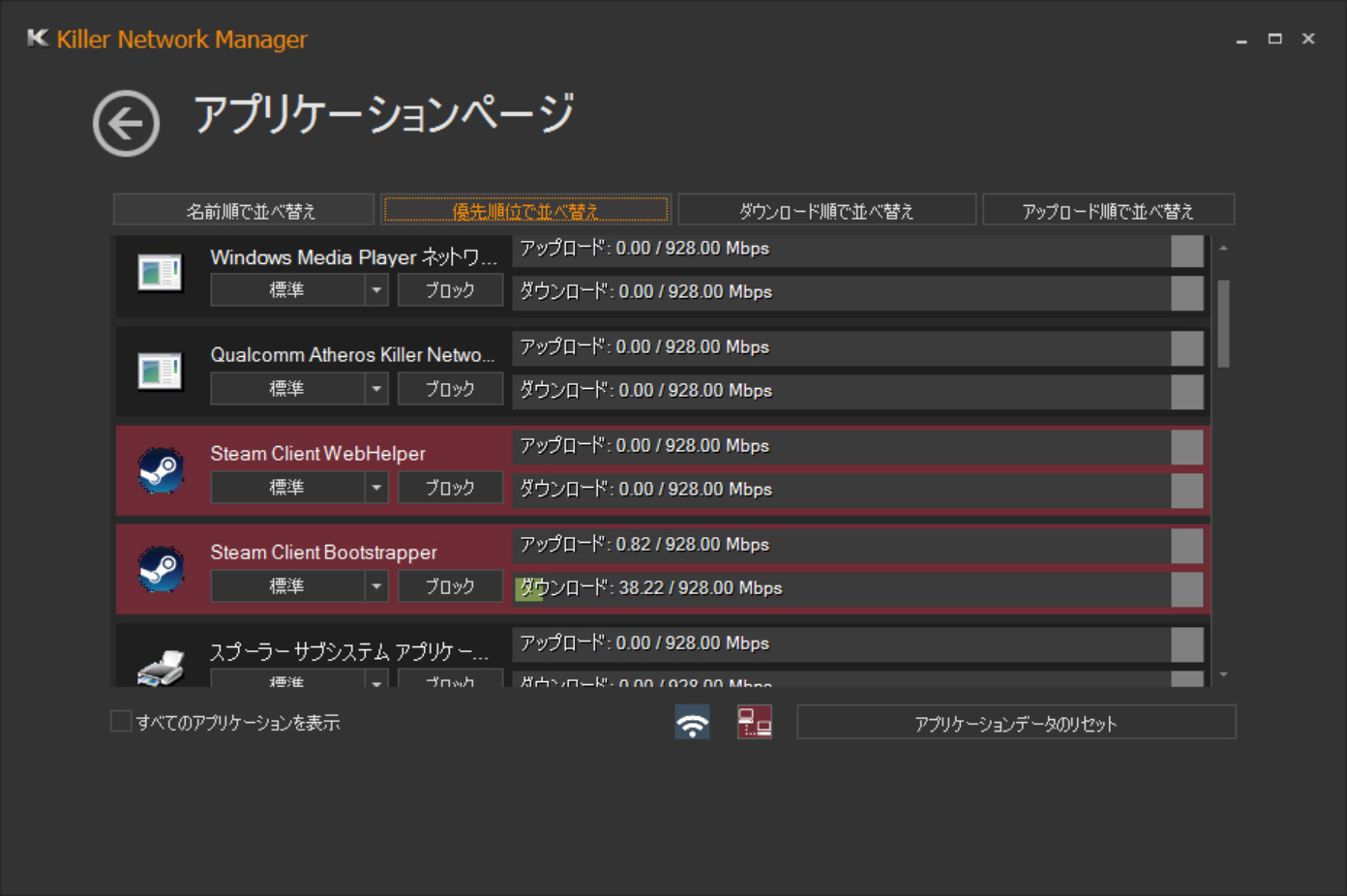Adjust Qualcomm Atheros Killer upload limit bar
This screenshot has width=1347, height=896.
858,348
